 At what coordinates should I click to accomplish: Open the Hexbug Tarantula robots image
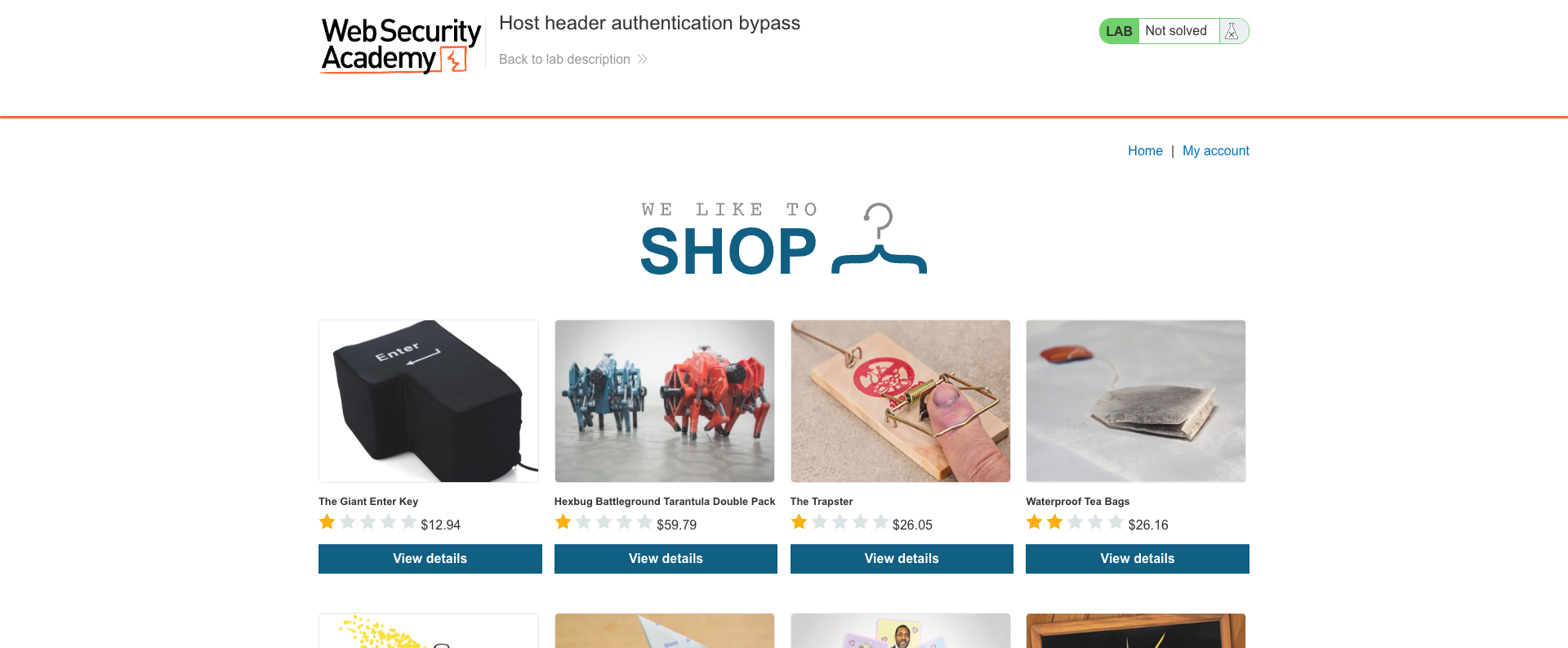pyautogui.click(x=665, y=401)
